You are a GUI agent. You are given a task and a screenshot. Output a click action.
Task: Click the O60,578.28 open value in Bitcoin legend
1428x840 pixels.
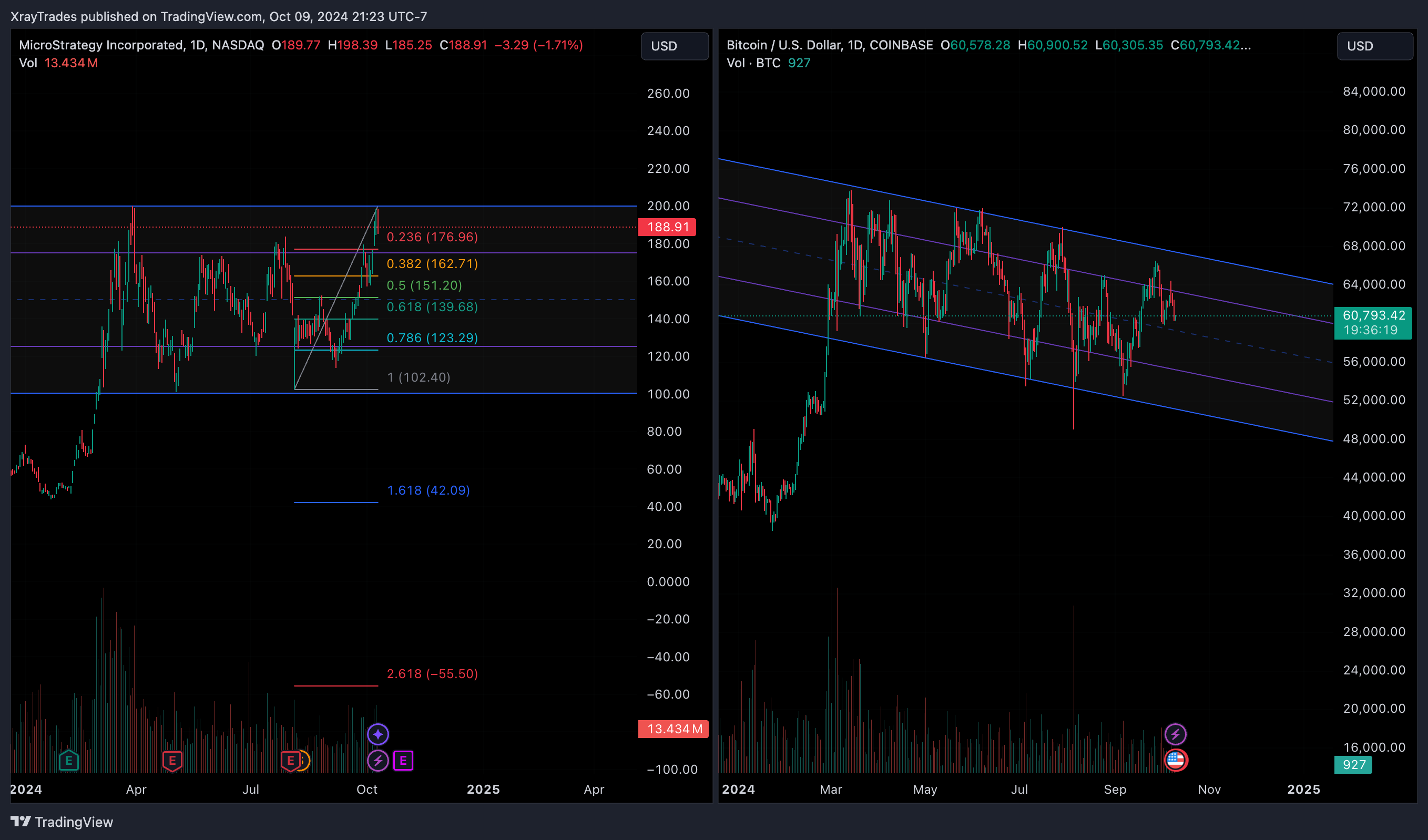(975, 45)
